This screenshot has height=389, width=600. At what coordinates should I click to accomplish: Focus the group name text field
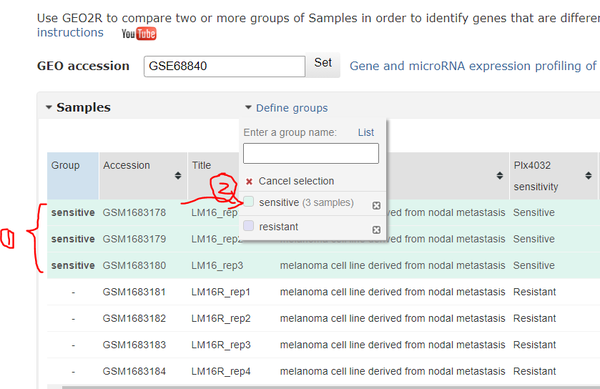pyautogui.click(x=311, y=153)
